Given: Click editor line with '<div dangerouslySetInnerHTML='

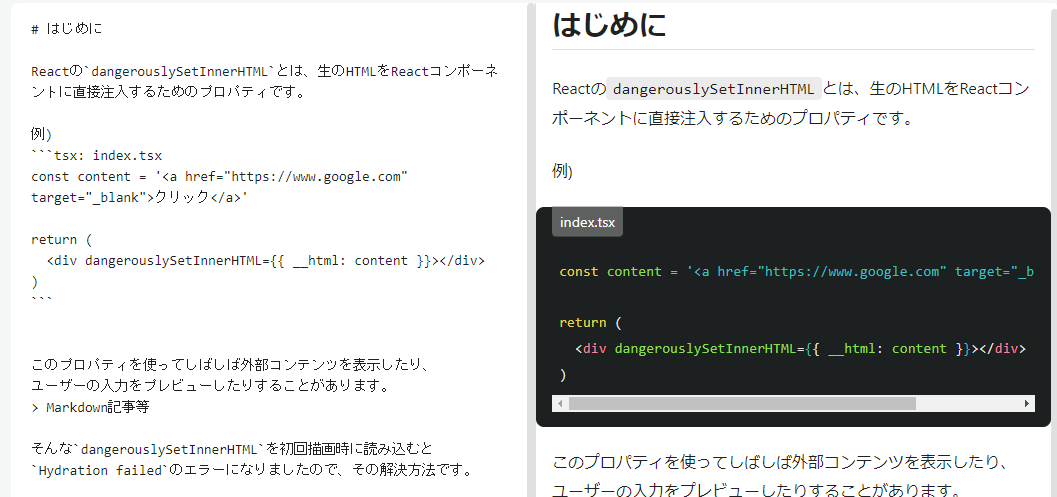Looking at the screenshot, I should tap(266, 260).
